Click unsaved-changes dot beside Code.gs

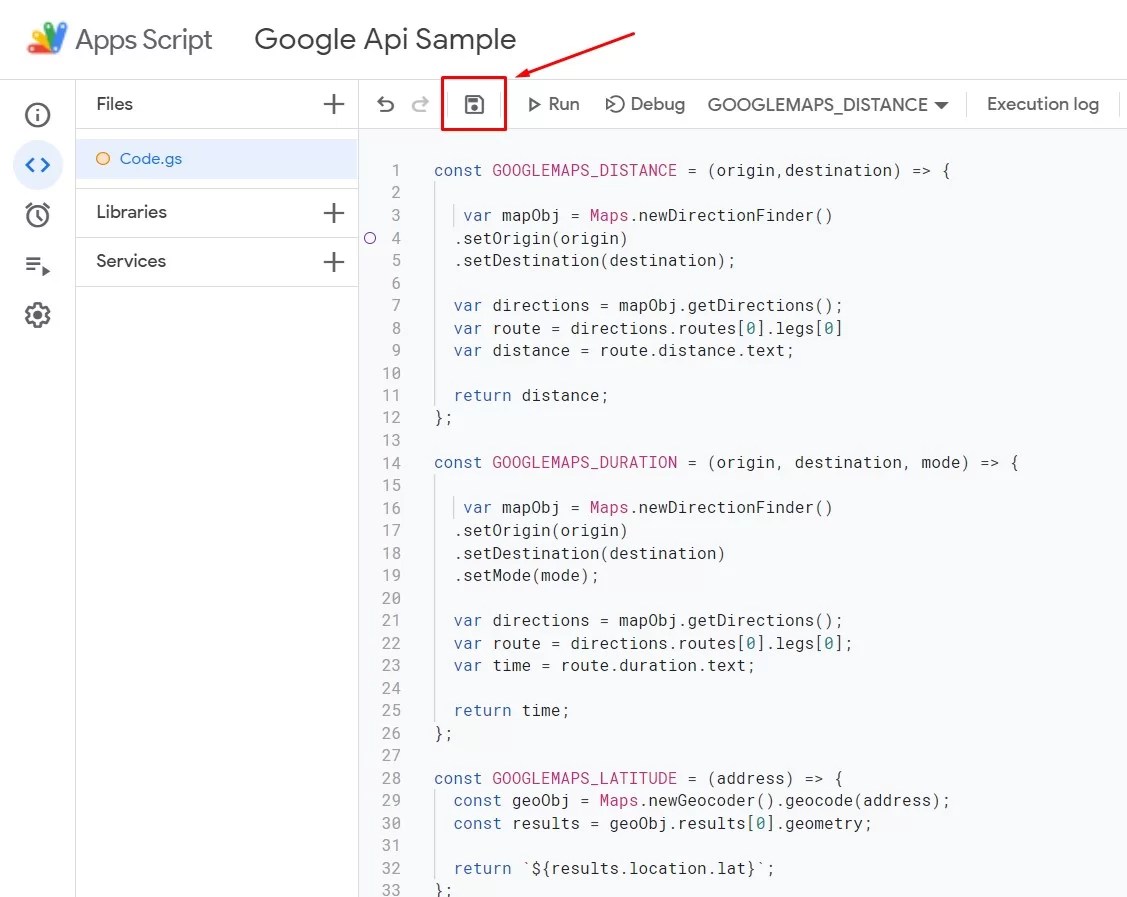103,158
